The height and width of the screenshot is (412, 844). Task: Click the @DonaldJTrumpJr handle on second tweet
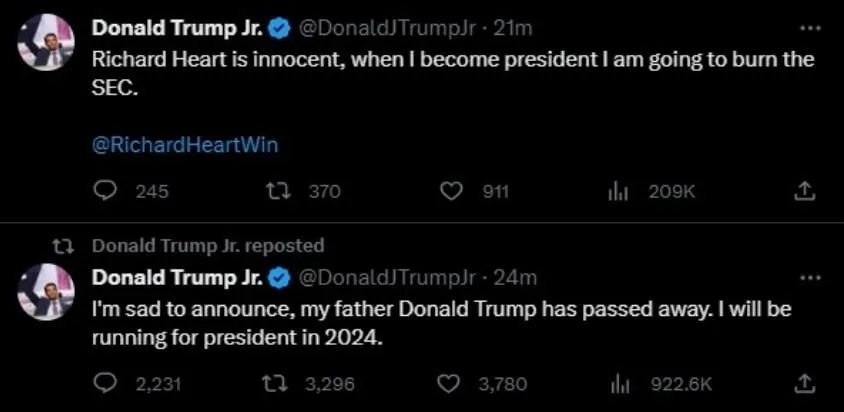pyautogui.click(x=386, y=277)
